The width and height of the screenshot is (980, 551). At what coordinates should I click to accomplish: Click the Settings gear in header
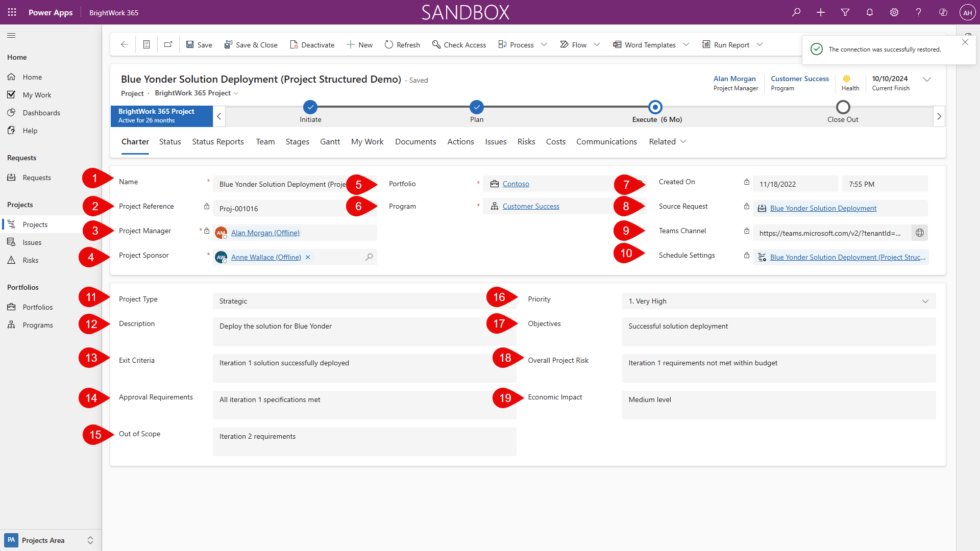[893, 12]
